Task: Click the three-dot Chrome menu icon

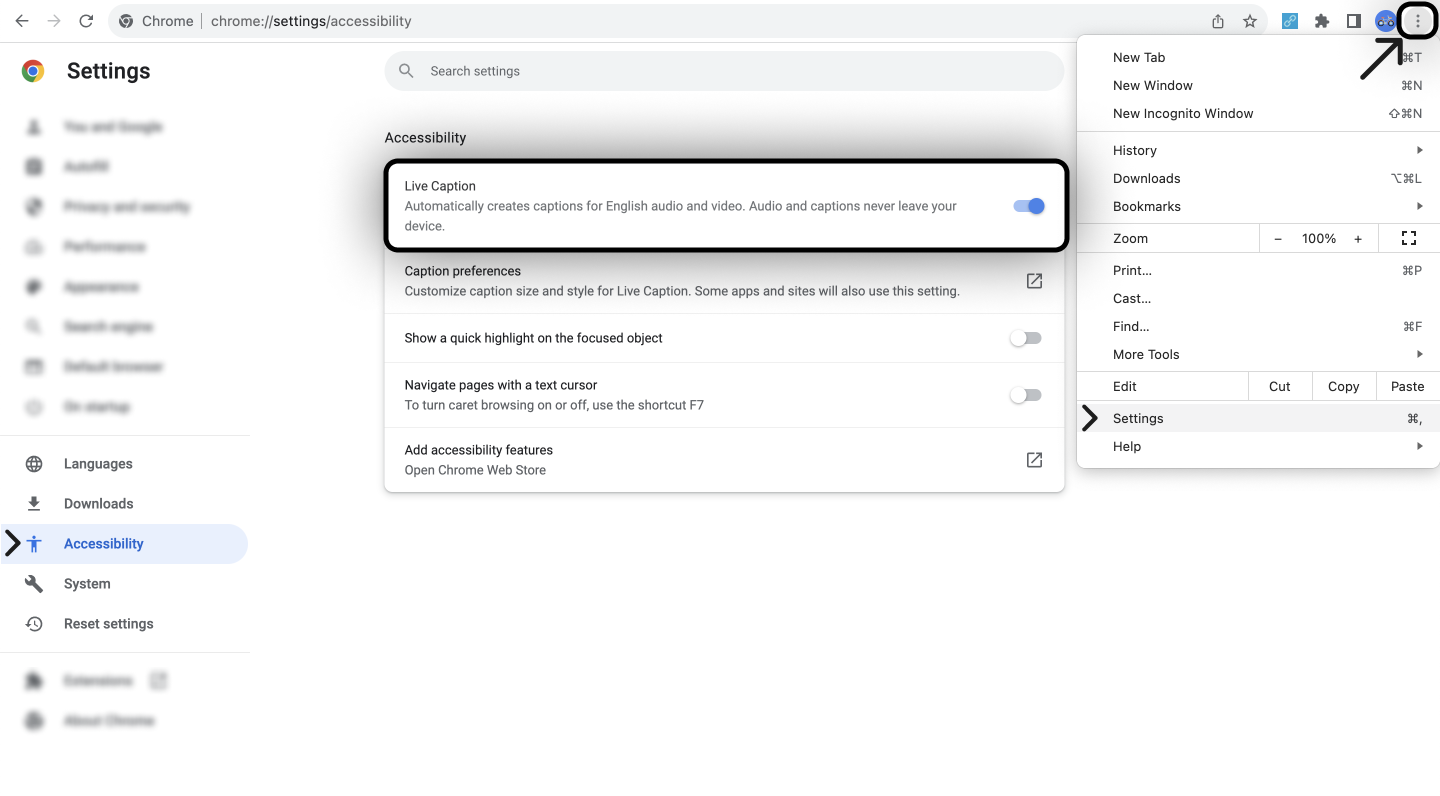Action: [x=1417, y=21]
